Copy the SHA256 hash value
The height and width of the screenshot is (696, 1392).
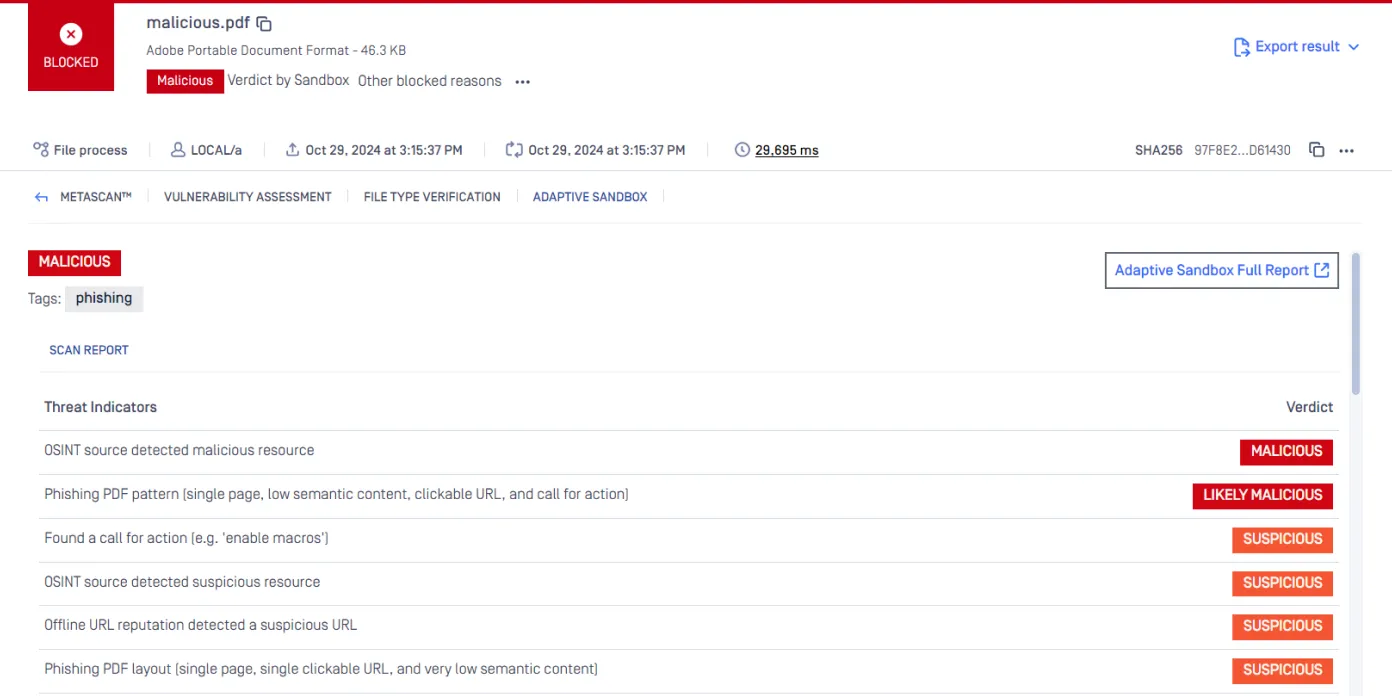(1316, 150)
